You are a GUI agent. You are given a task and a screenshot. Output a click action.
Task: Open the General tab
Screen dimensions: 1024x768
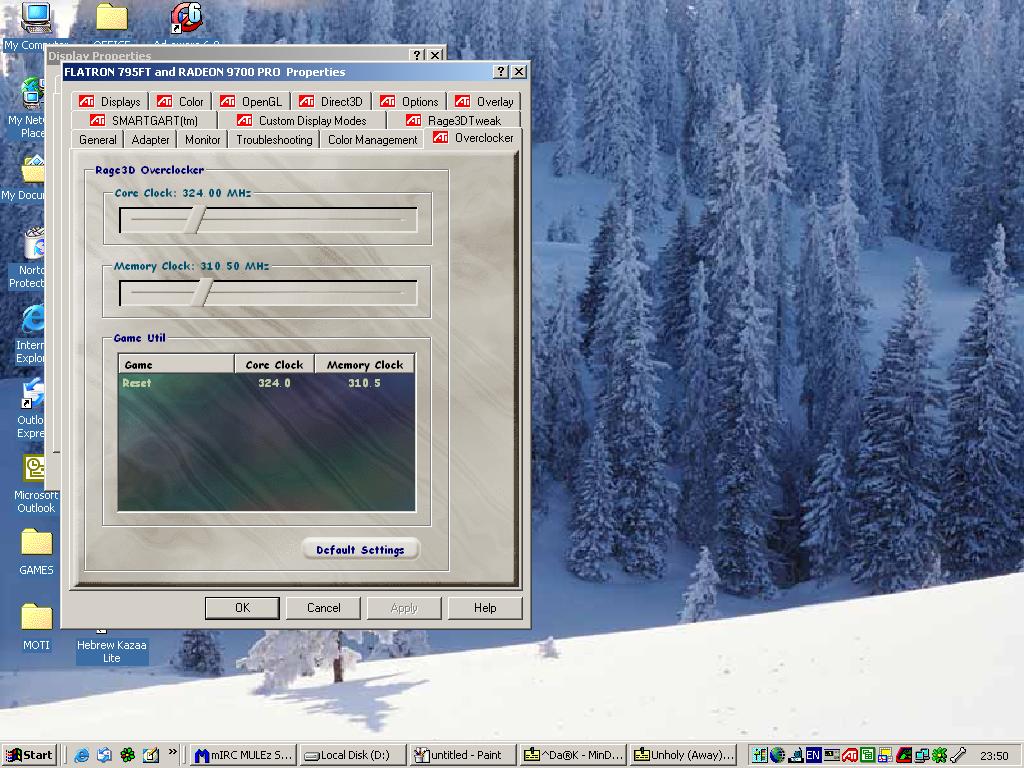[98, 140]
